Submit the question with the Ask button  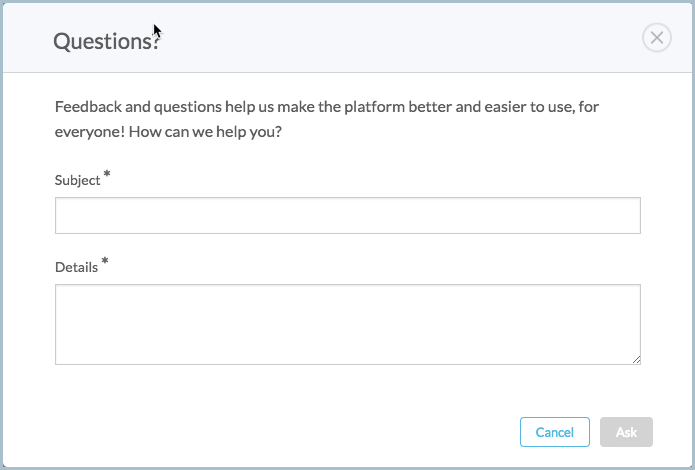pos(626,432)
